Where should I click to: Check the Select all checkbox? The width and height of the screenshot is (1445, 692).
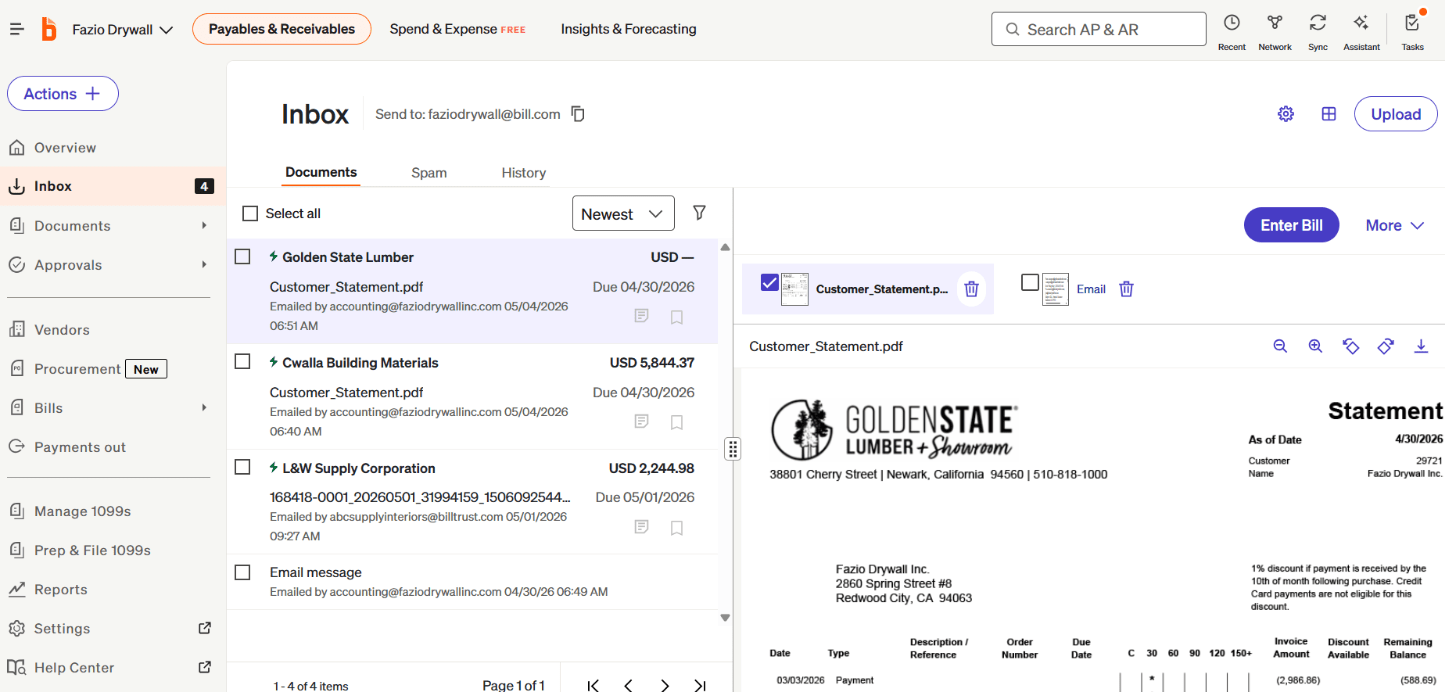(250, 214)
